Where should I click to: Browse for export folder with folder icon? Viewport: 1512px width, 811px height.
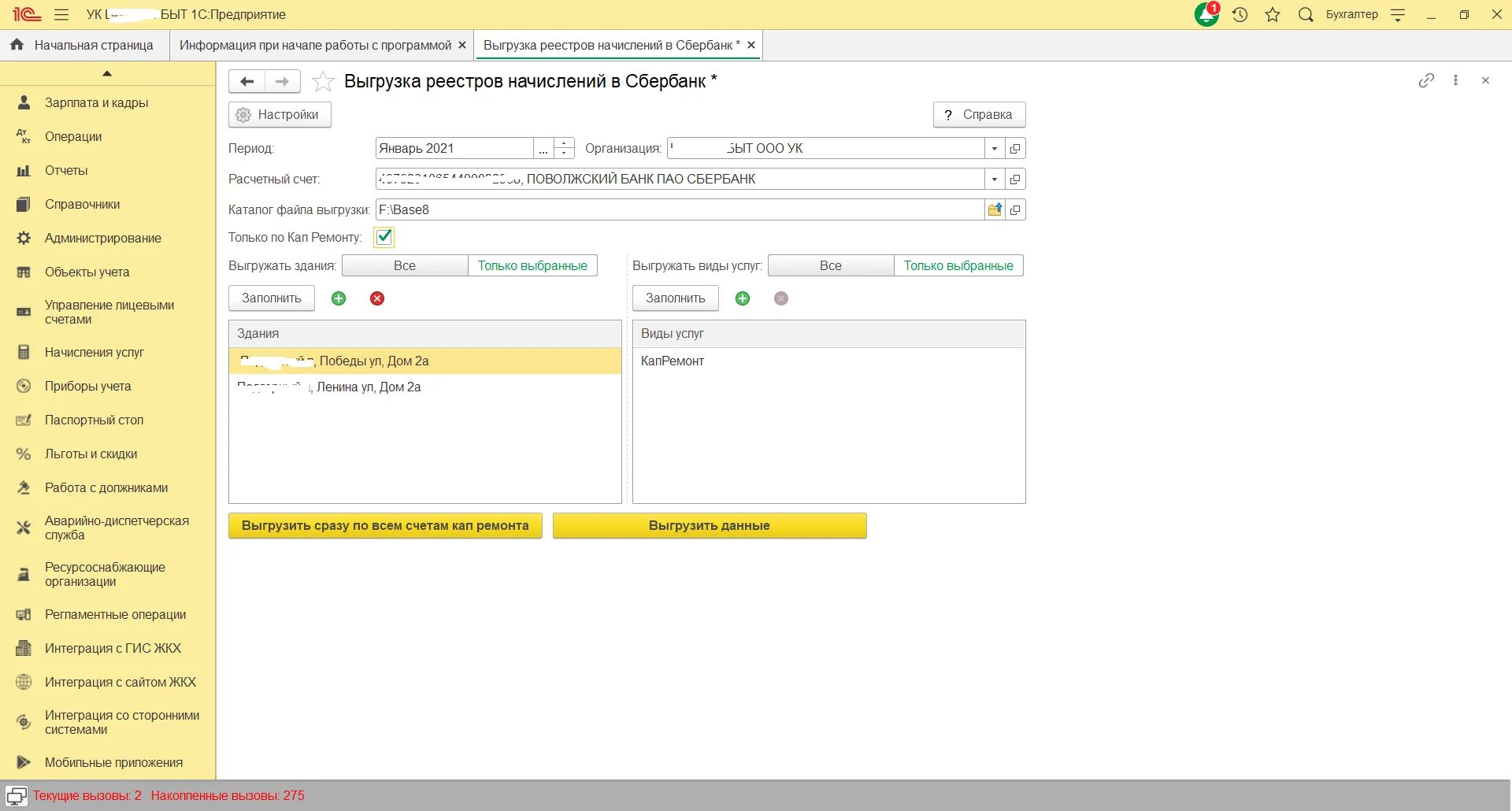995,209
